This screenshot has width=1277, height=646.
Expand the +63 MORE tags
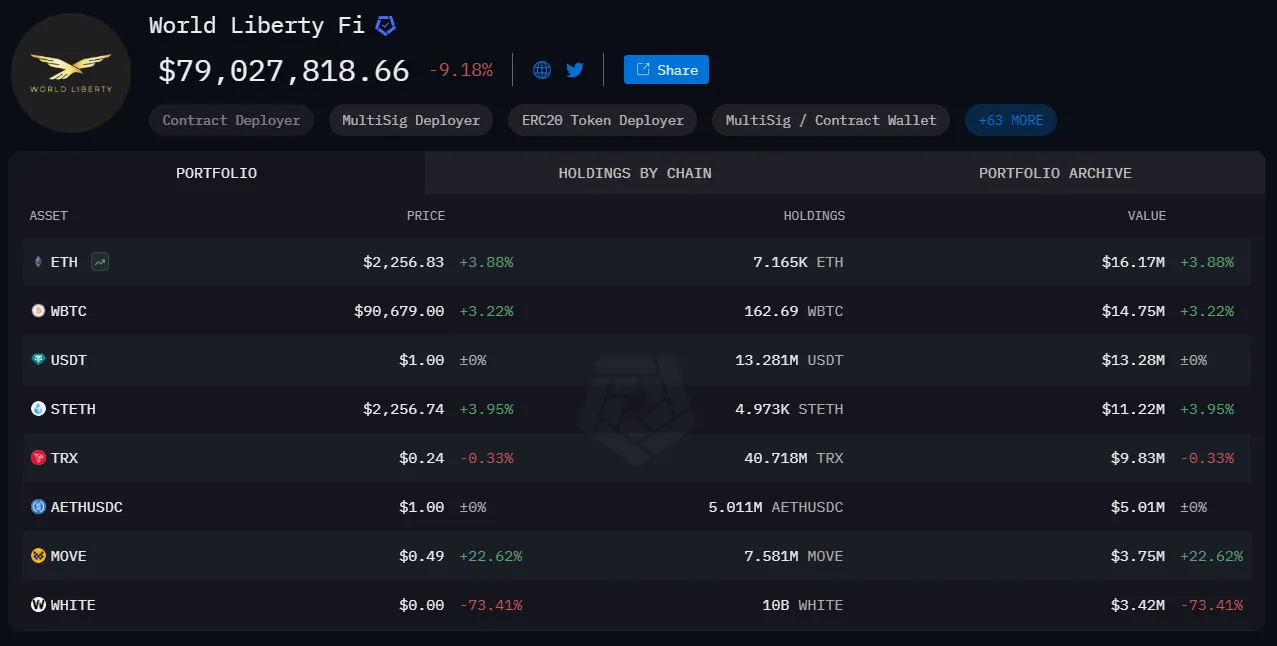[x=1010, y=120]
